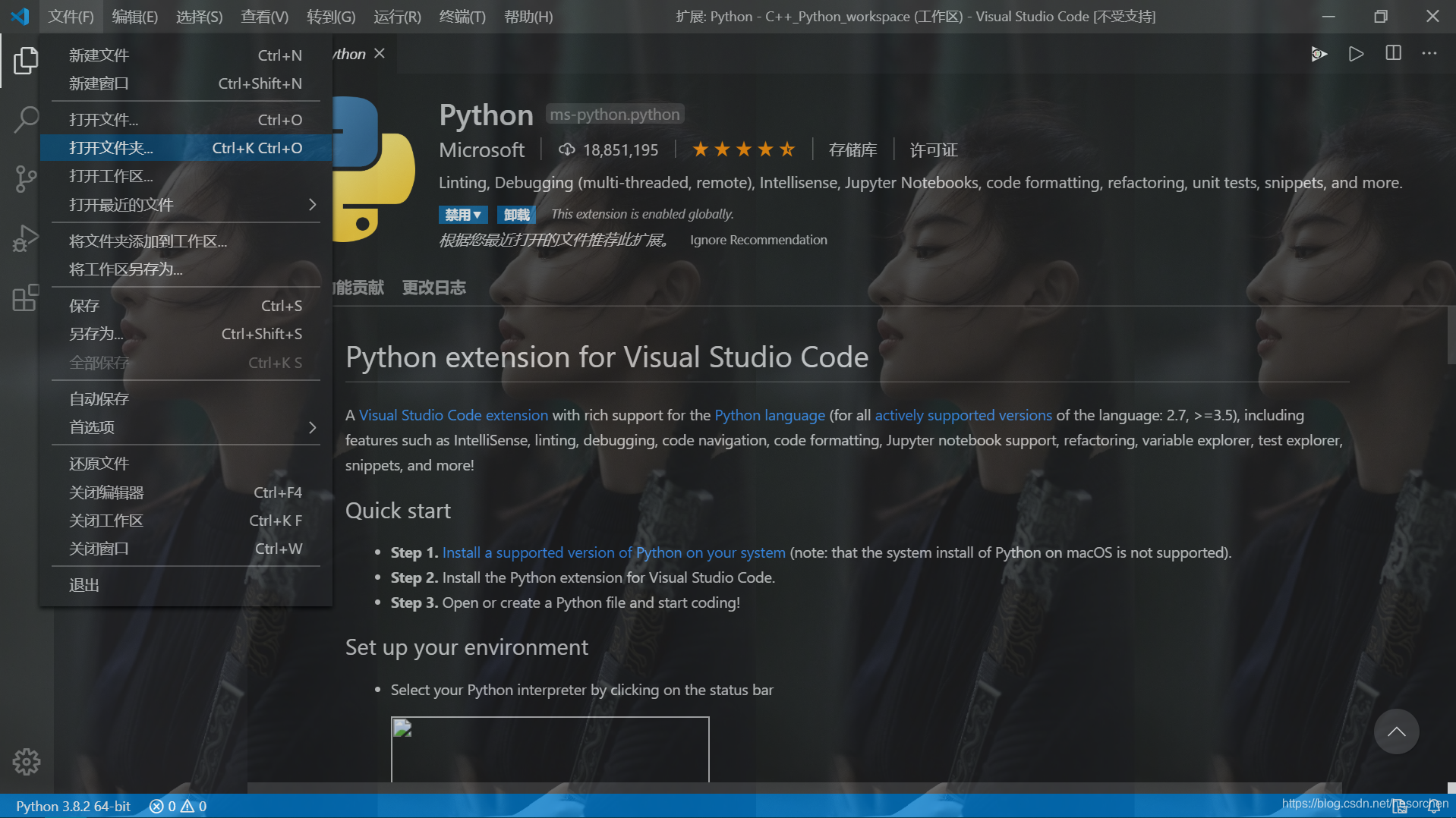Open the 选择(S) menu
Screen dimensions: 1456x818
199,17
